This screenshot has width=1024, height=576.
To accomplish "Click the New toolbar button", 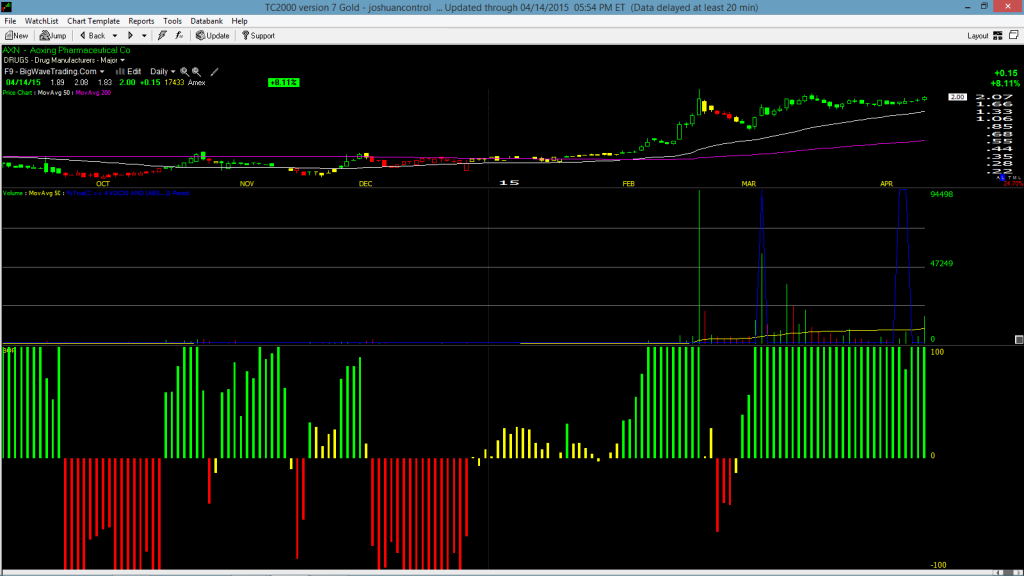I will (16, 36).
